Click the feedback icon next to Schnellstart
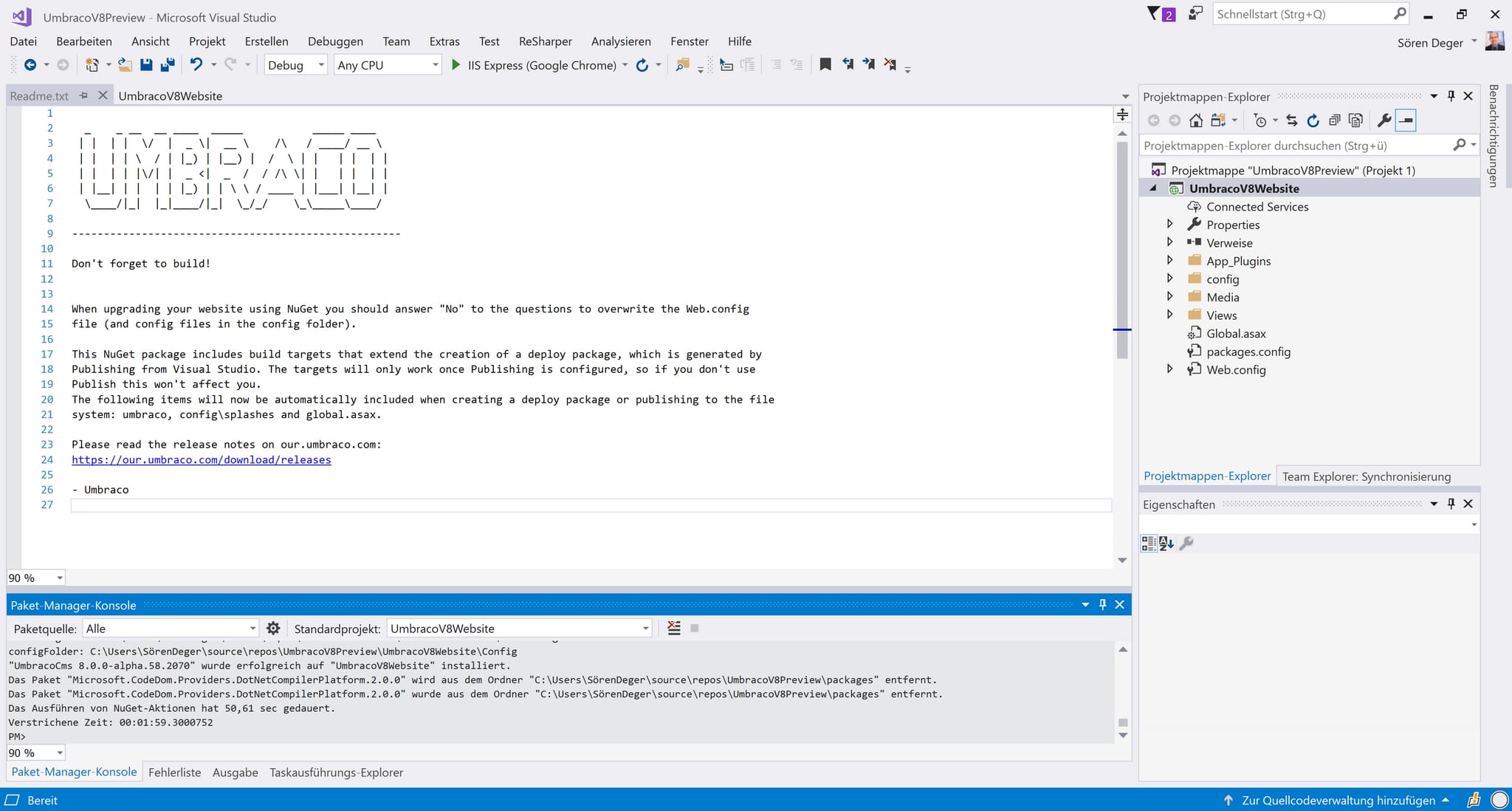1512x811 pixels. click(1195, 14)
